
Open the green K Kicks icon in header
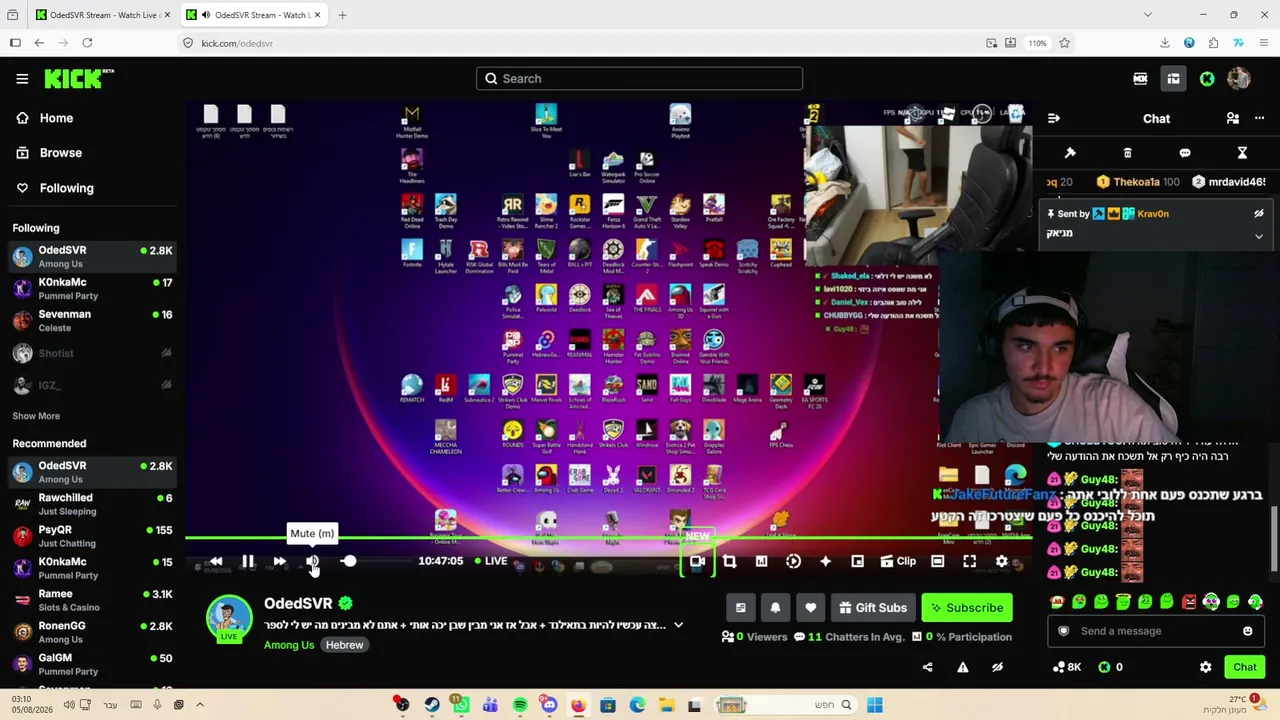1207,78
